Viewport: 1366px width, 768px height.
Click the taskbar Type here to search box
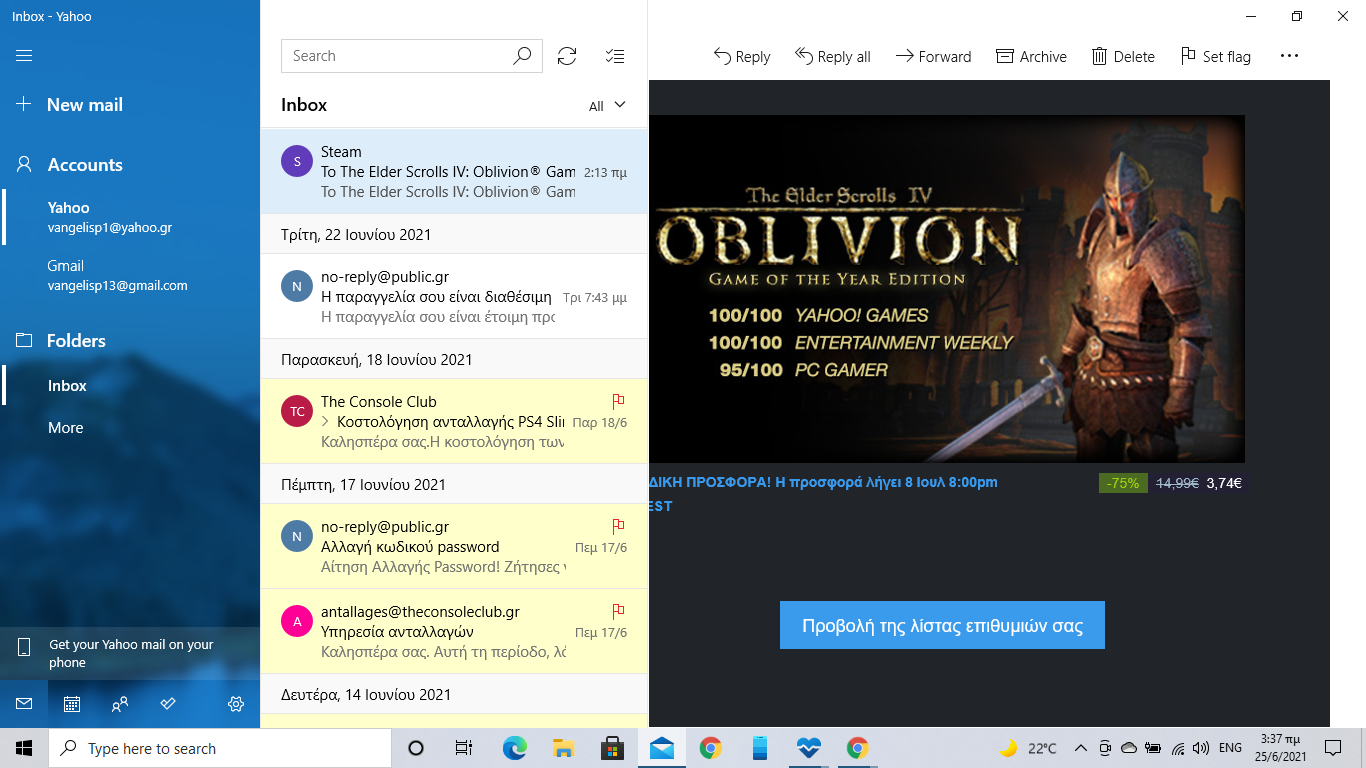pyautogui.click(x=220, y=748)
